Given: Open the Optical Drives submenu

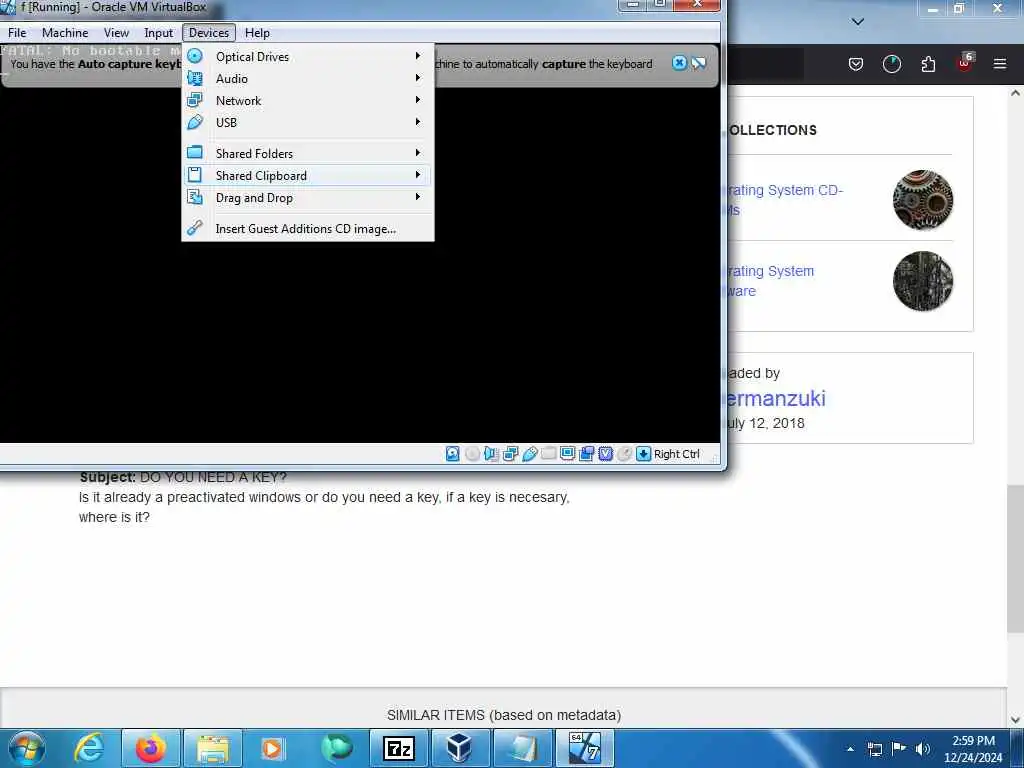Looking at the screenshot, I should 308,56.
